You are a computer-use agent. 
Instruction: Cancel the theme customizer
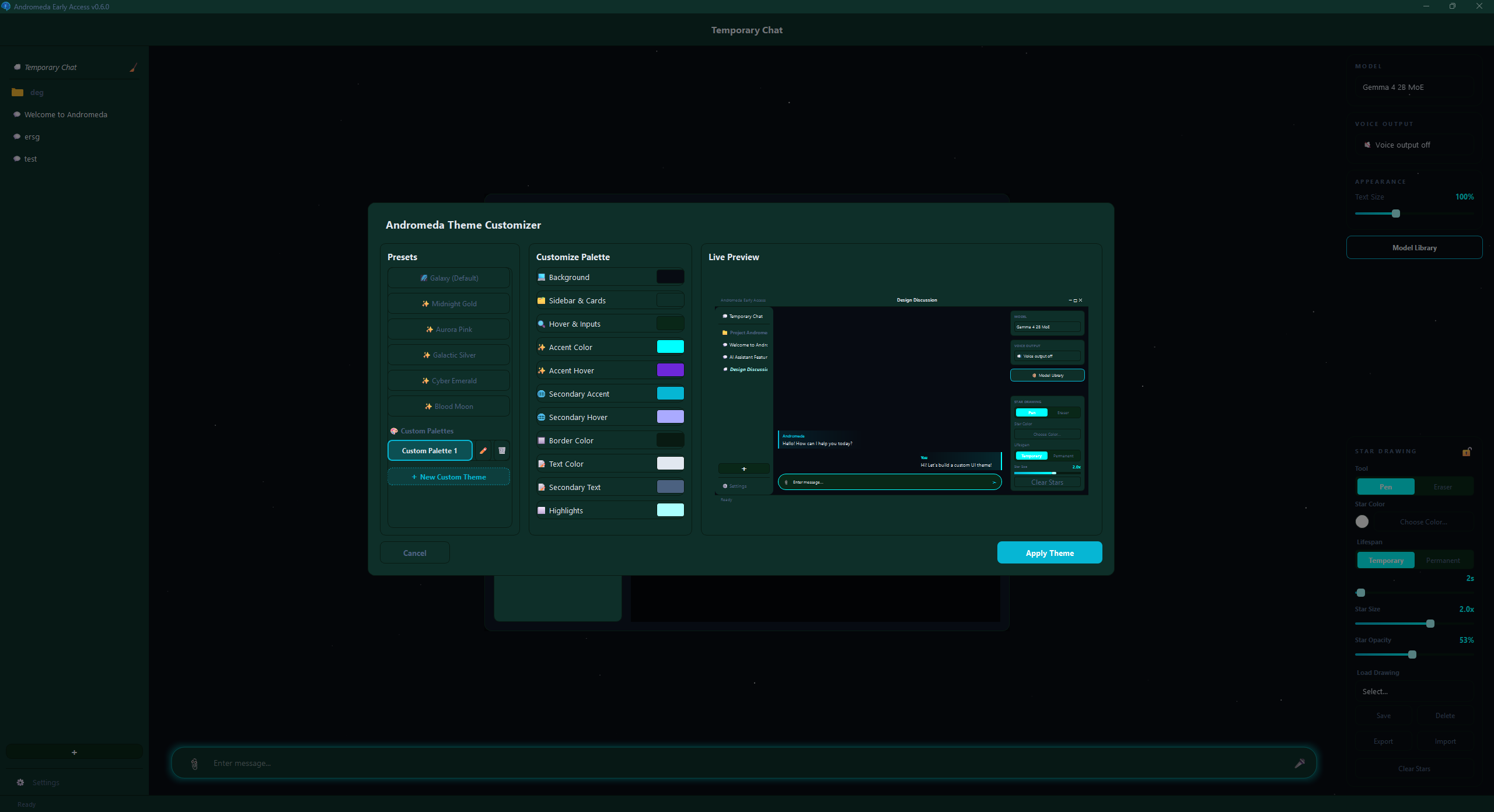pos(414,552)
